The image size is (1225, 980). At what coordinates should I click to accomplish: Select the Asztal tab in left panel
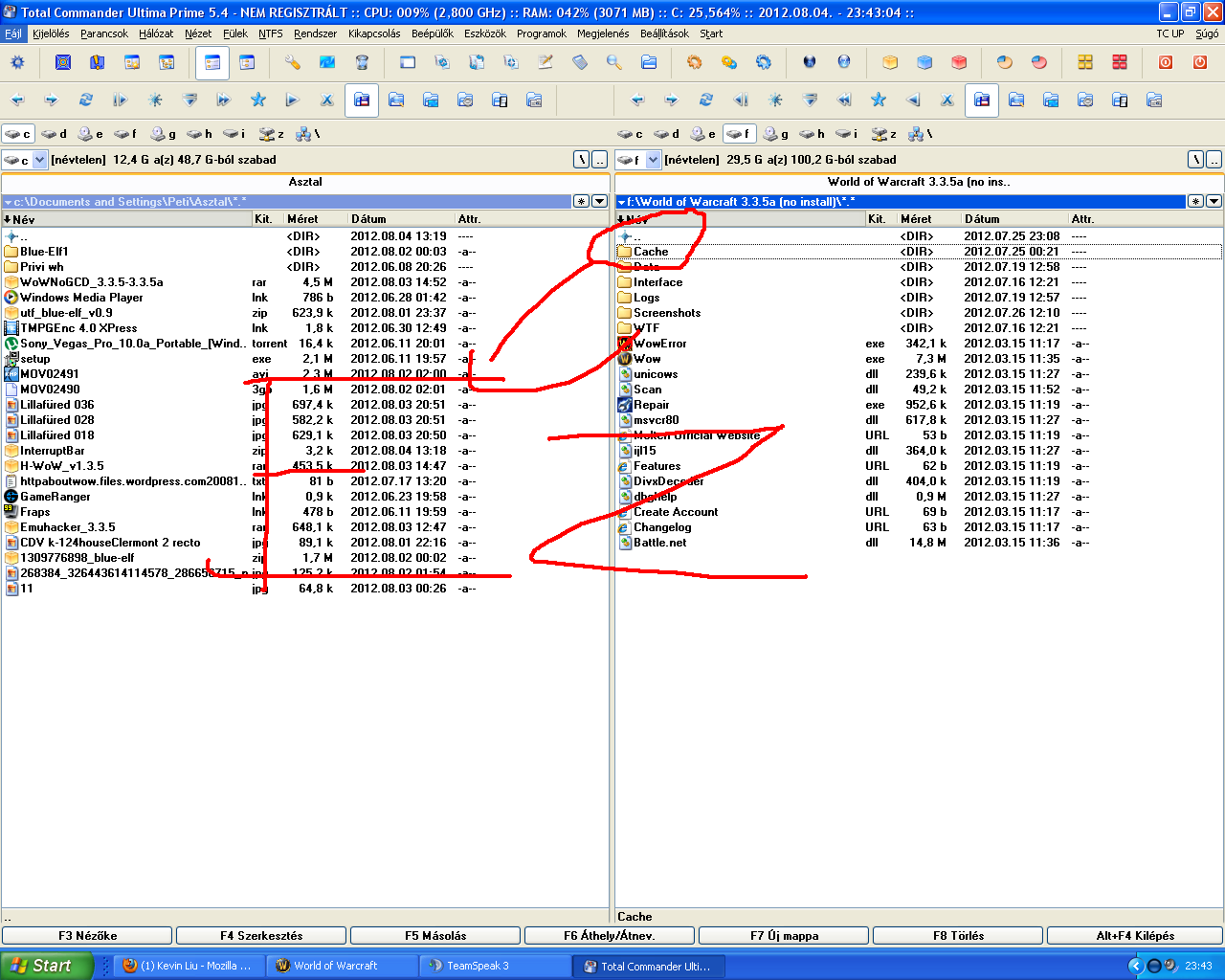click(305, 182)
